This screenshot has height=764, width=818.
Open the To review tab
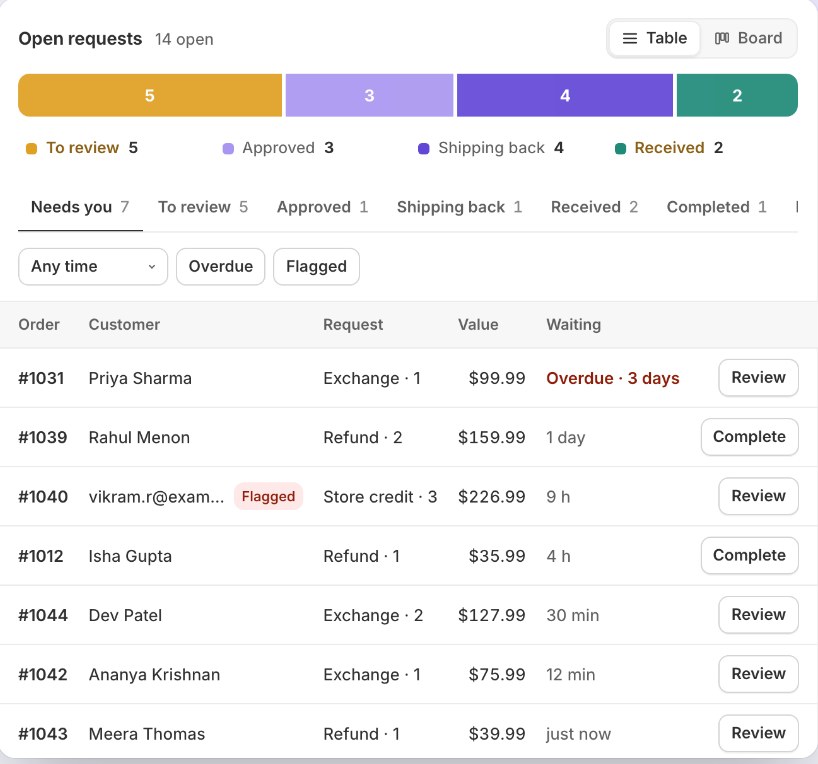tap(203, 207)
